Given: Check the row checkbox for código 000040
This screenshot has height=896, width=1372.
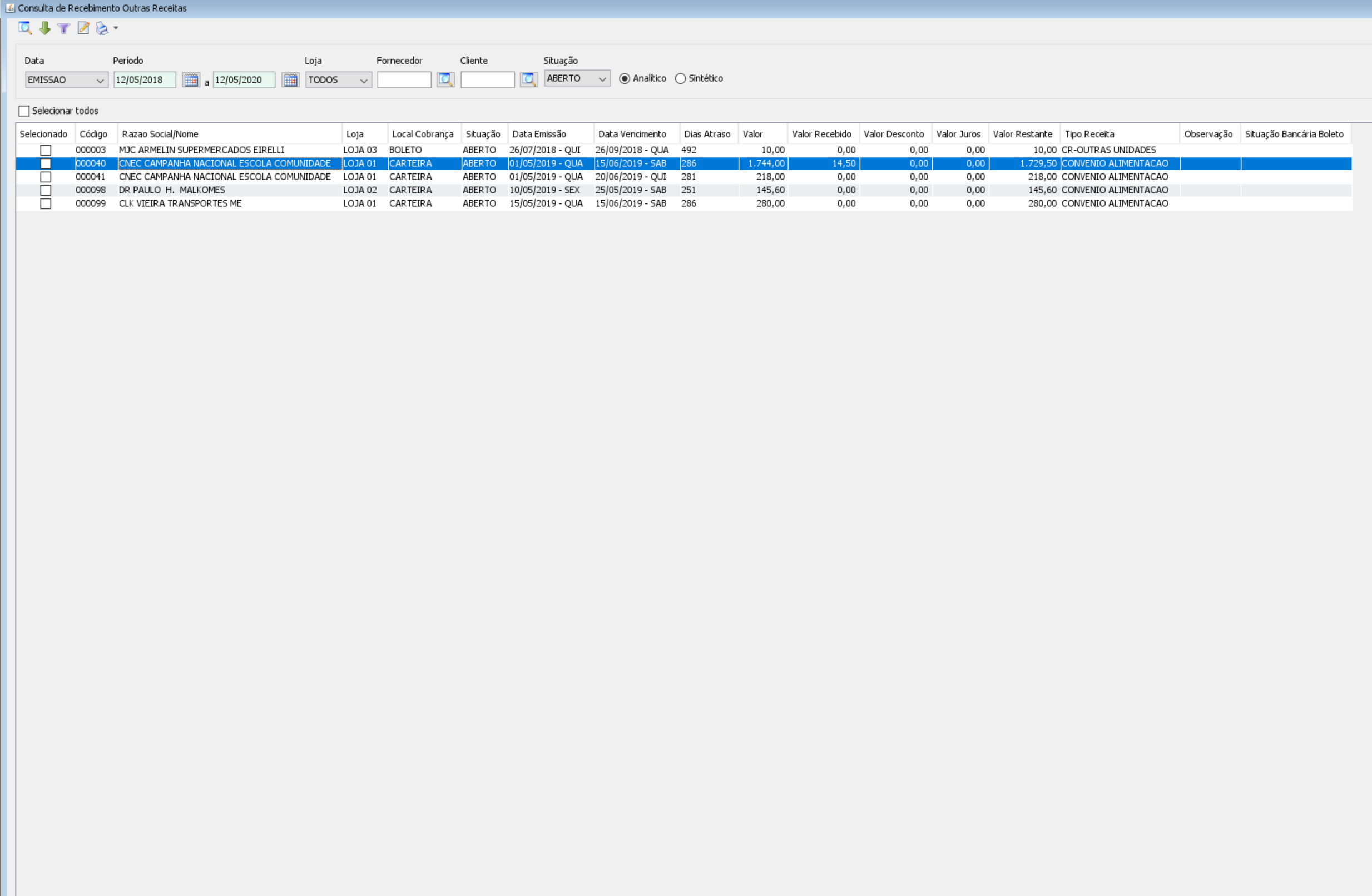Looking at the screenshot, I should pyautogui.click(x=46, y=163).
